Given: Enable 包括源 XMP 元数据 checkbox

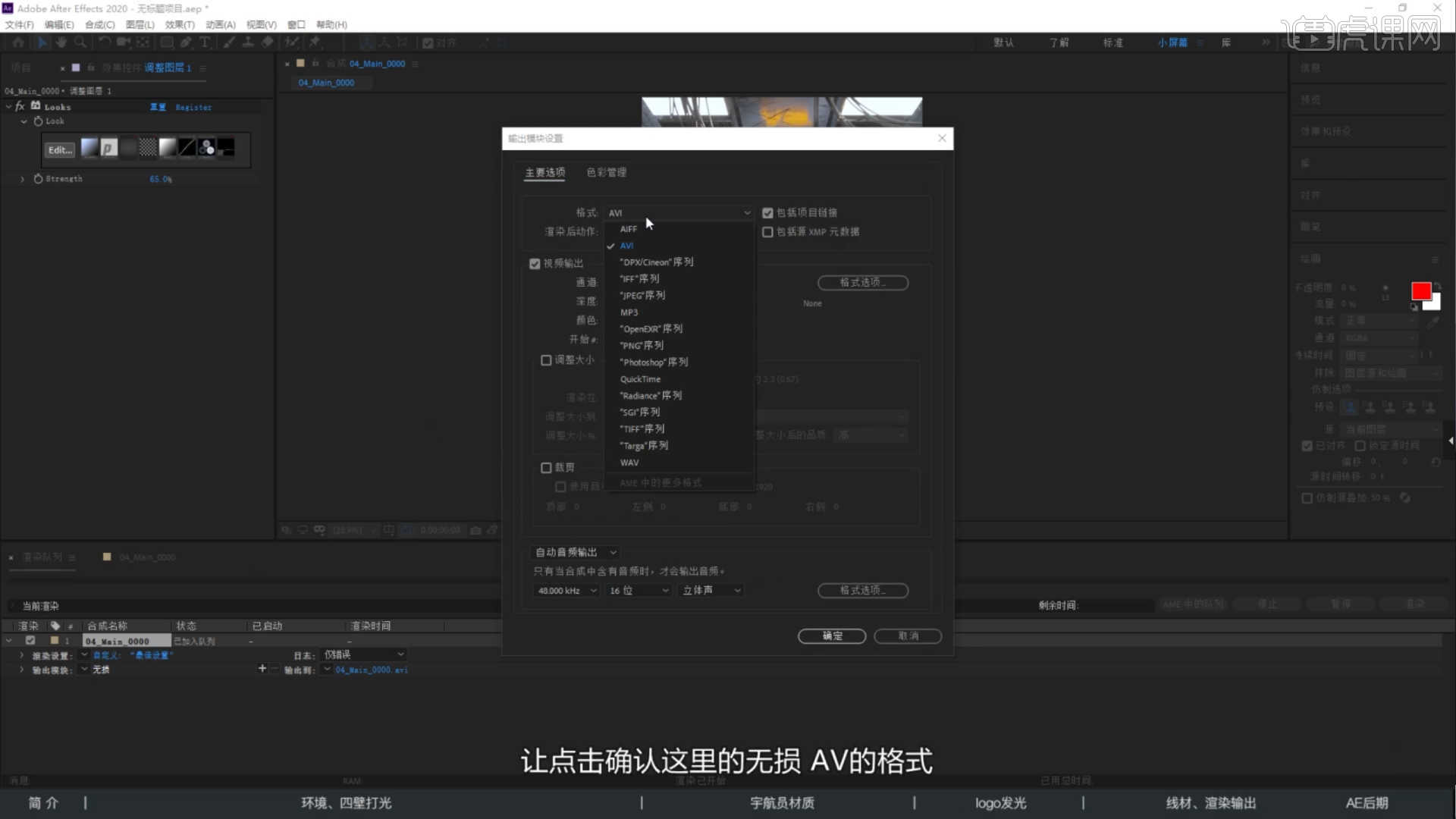Looking at the screenshot, I should (x=767, y=232).
